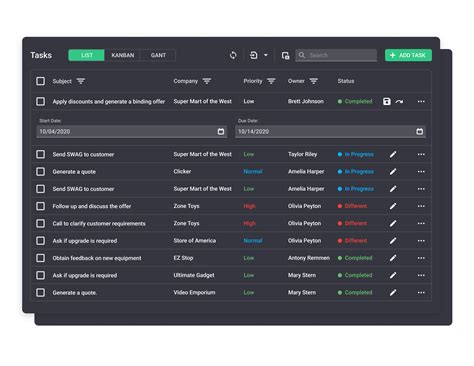The width and height of the screenshot is (474, 366).
Task: Select the LIST view button
Action: [x=87, y=55]
